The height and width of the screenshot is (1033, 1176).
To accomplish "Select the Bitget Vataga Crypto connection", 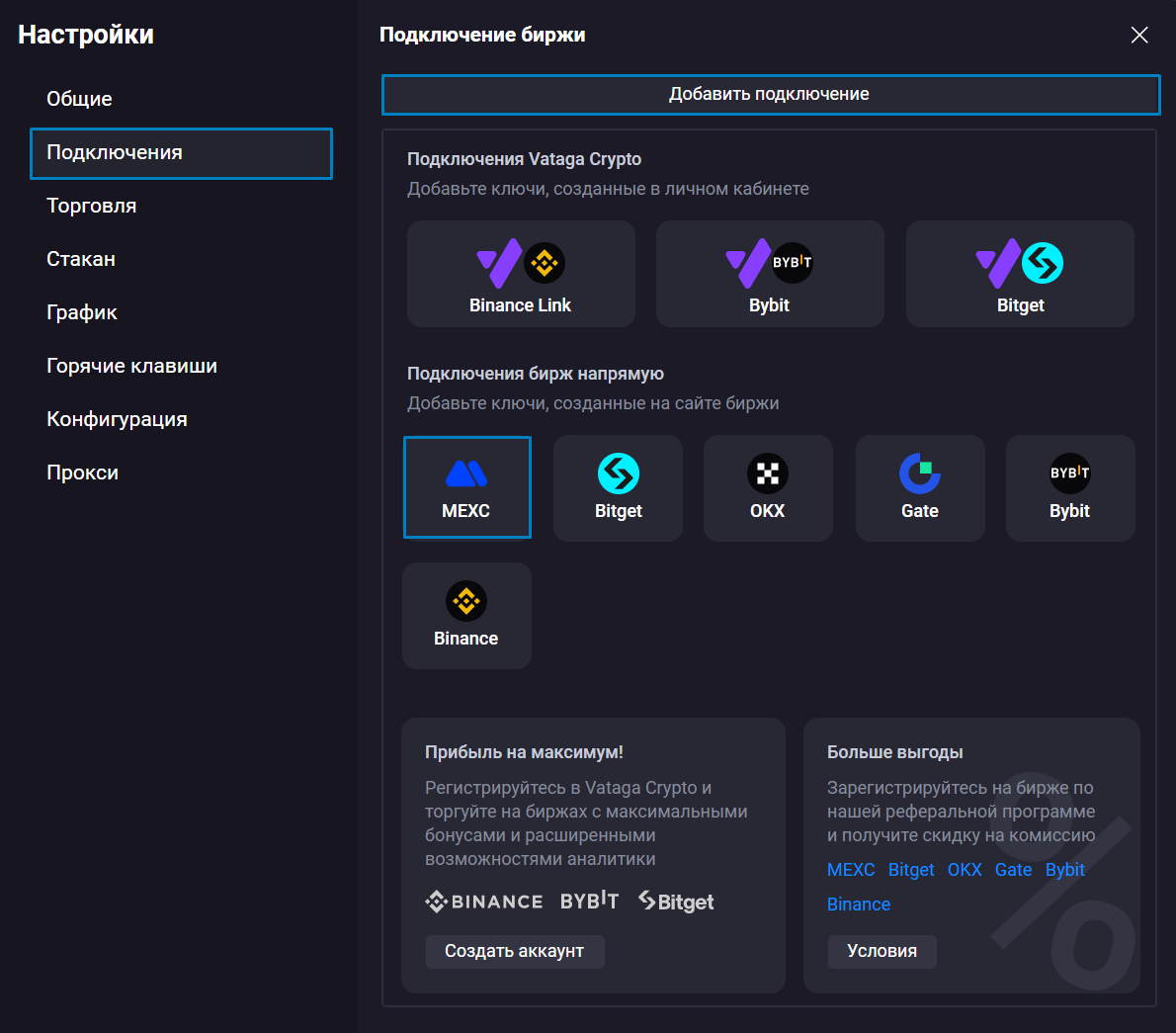I will (x=1019, y=274).
